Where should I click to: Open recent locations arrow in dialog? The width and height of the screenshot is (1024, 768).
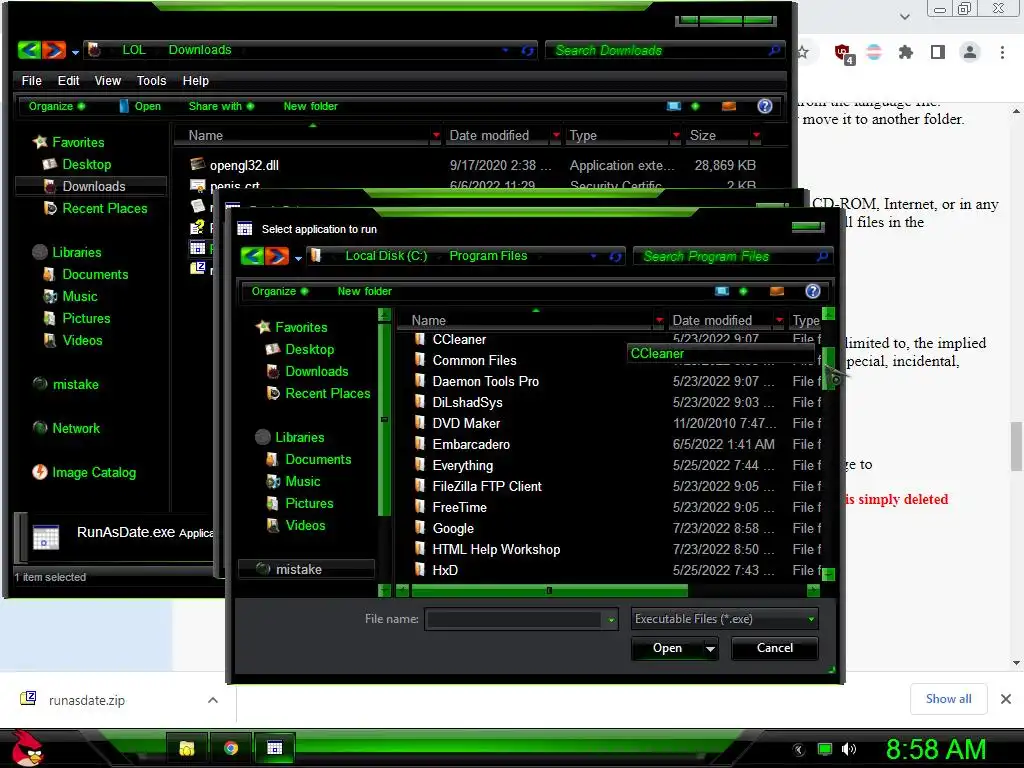(x=298, y=257)
